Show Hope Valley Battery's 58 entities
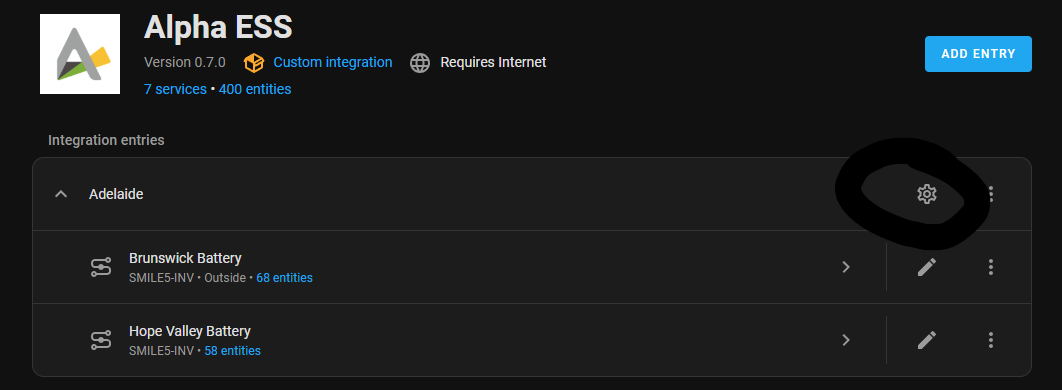 point(232,351)
